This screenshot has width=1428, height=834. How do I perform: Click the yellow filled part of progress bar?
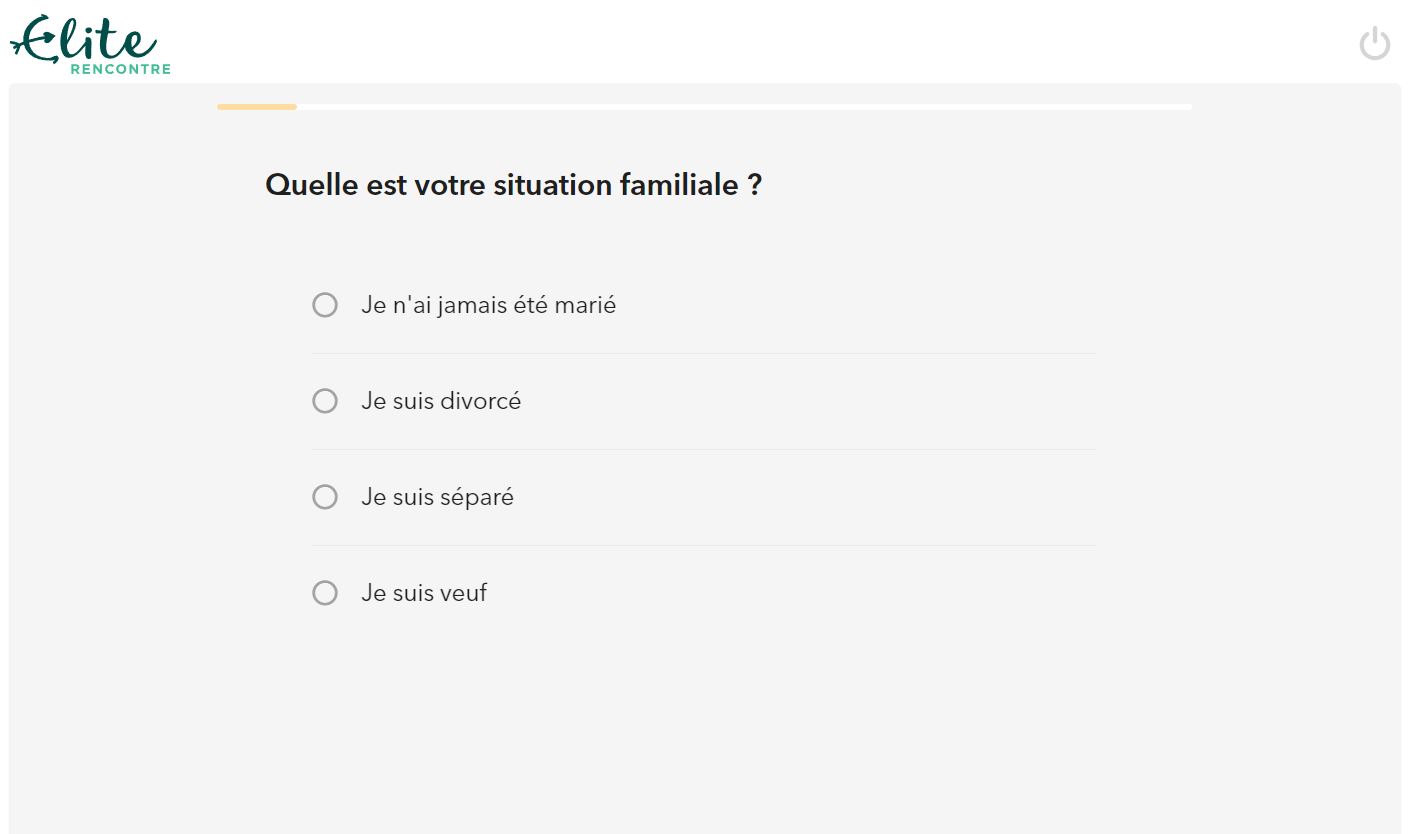(257, 107)
